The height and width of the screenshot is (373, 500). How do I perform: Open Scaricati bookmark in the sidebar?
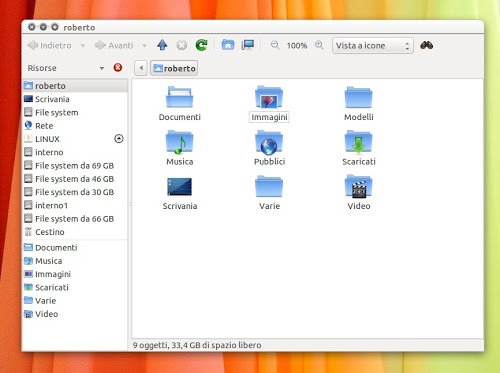(75, 287)
